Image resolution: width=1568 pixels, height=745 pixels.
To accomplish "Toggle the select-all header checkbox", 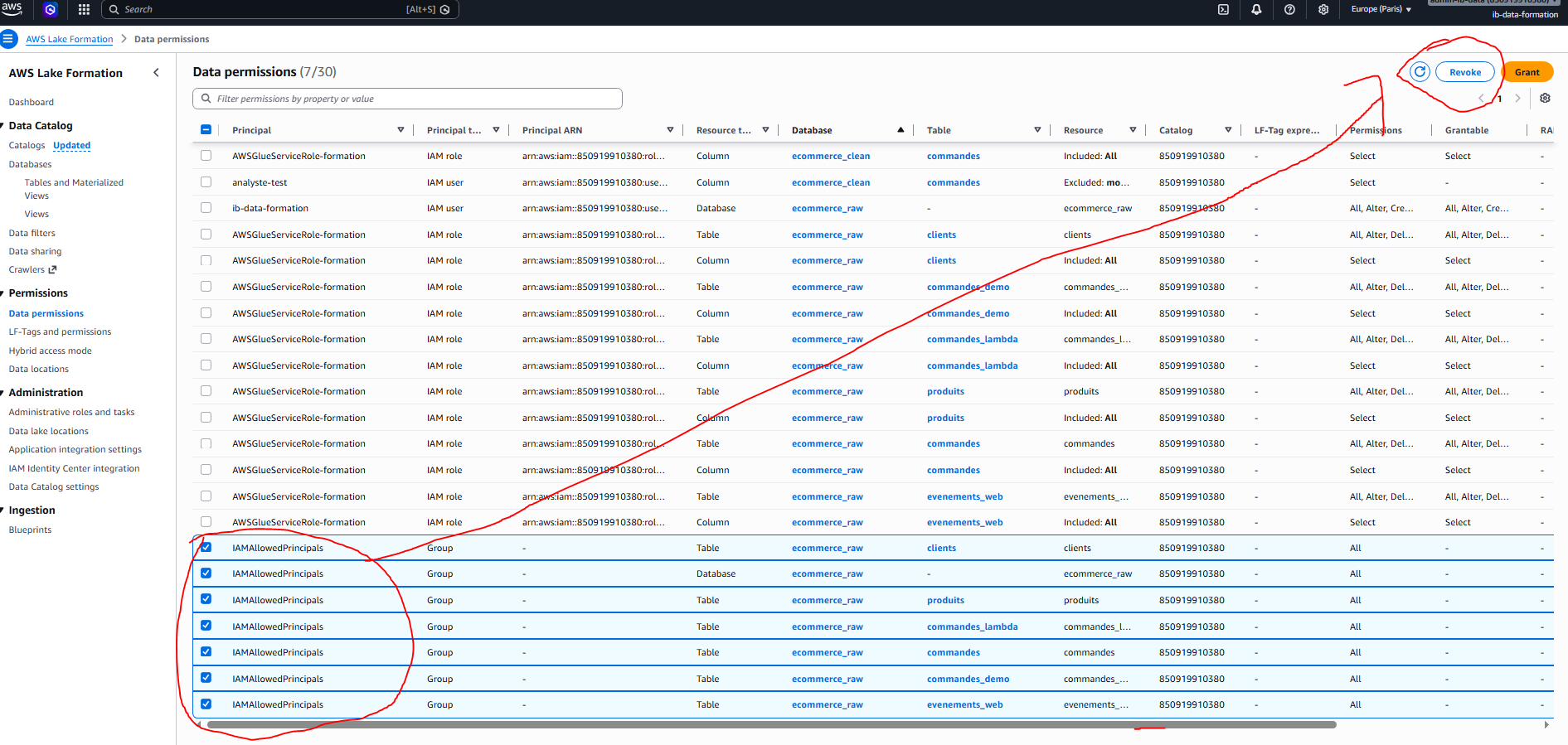I will tap(206, 129).
